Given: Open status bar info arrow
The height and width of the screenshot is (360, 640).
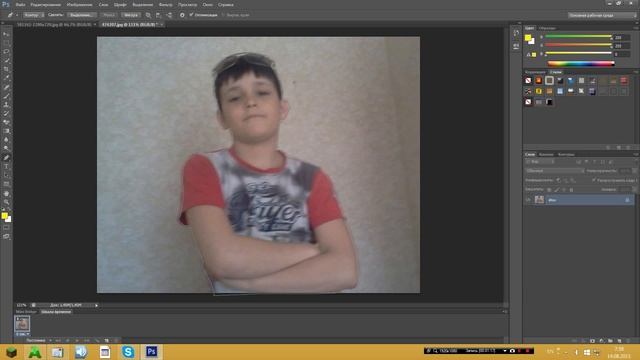Looking at the screenshot, I should (97, 305).
